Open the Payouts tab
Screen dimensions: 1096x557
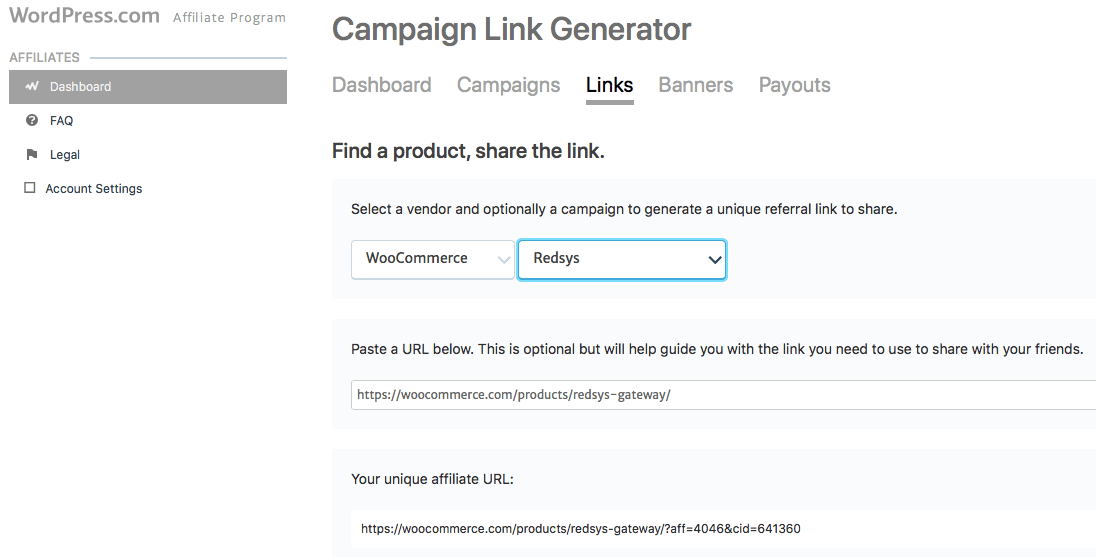pyautogui.click(x=794, y=85)
